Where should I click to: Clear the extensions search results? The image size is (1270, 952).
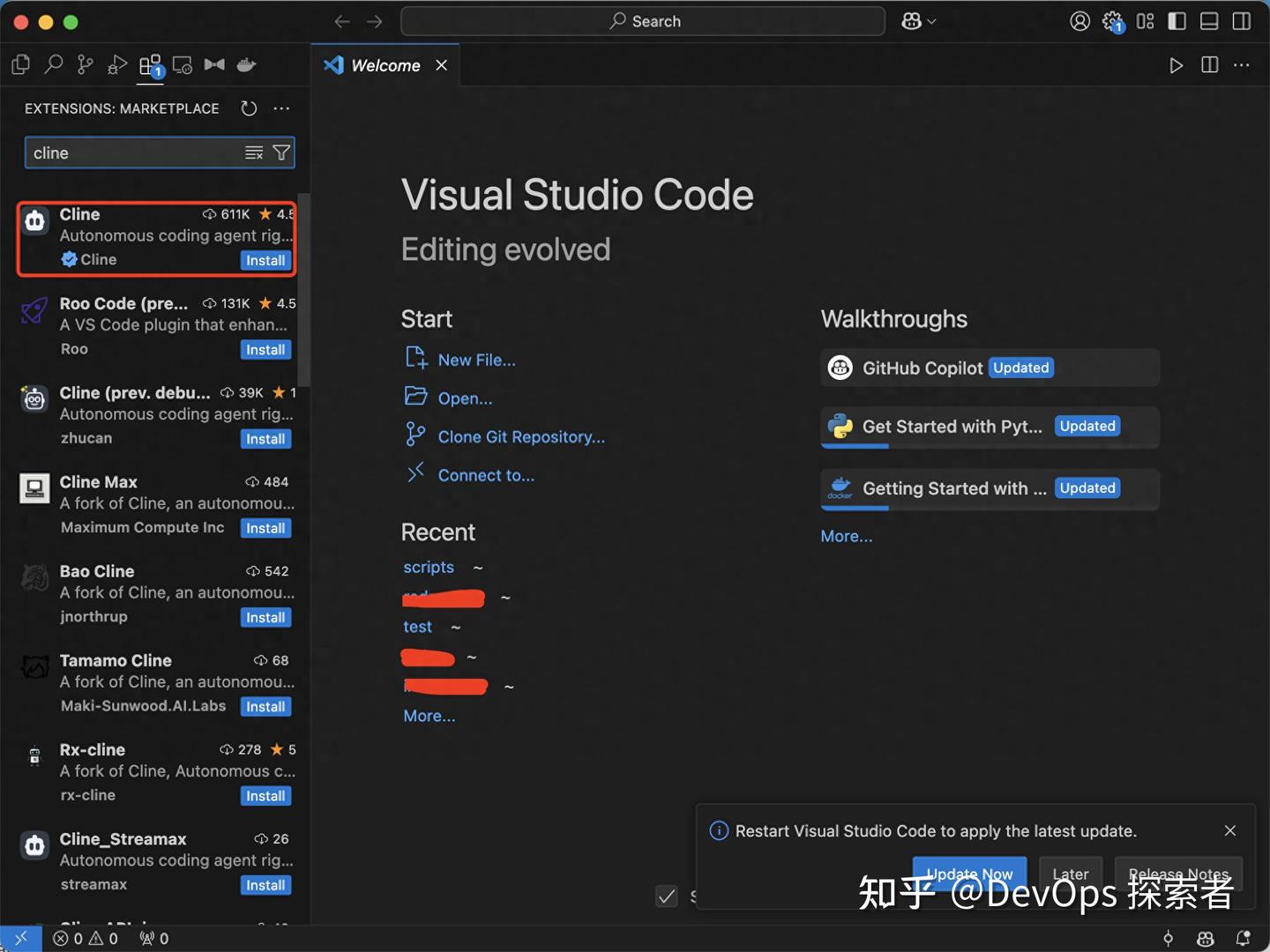[254, 153]
